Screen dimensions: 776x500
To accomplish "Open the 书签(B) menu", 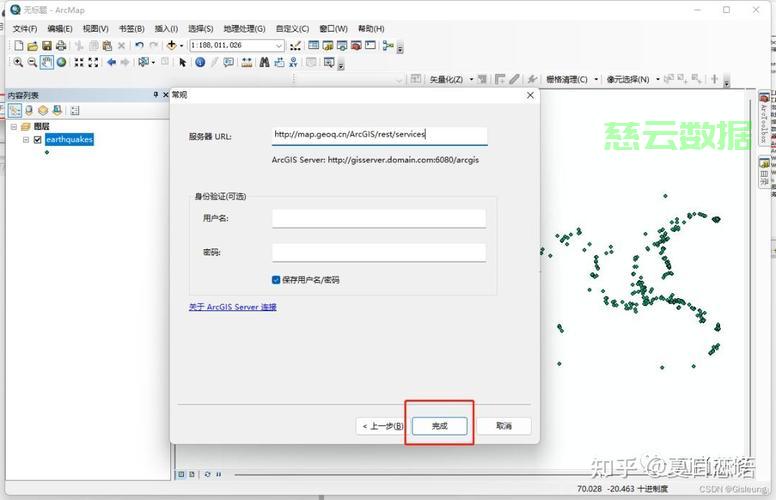I will click(x=132, y=29).
